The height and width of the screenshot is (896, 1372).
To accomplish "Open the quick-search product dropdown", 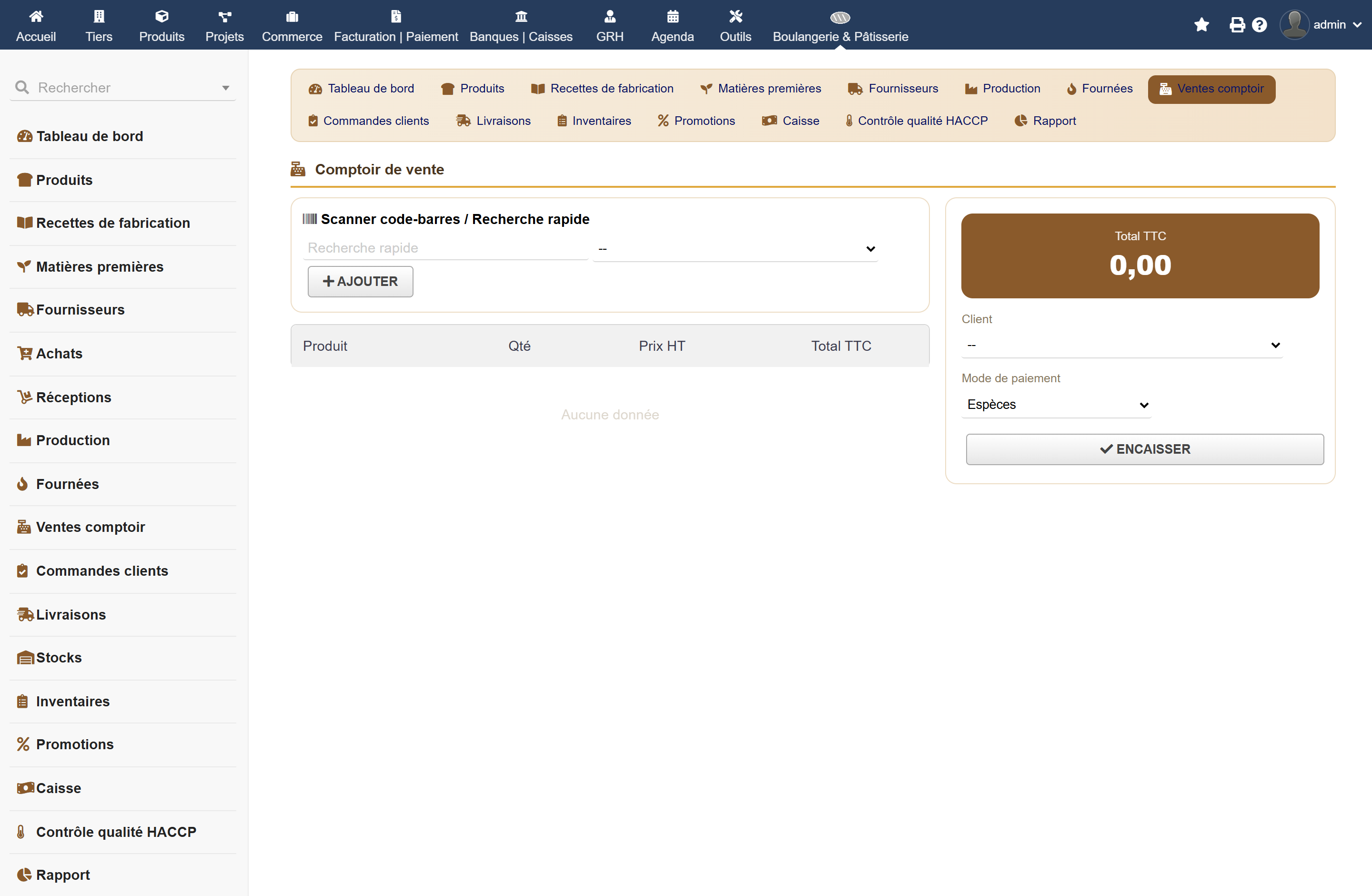I will [x=735, y=248].
